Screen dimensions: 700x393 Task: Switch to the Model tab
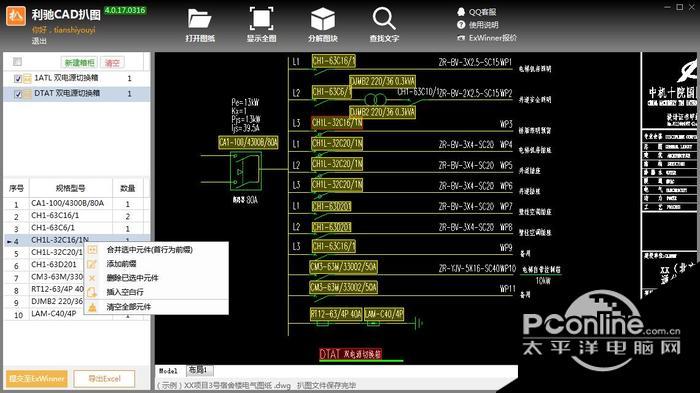(168, 371)
